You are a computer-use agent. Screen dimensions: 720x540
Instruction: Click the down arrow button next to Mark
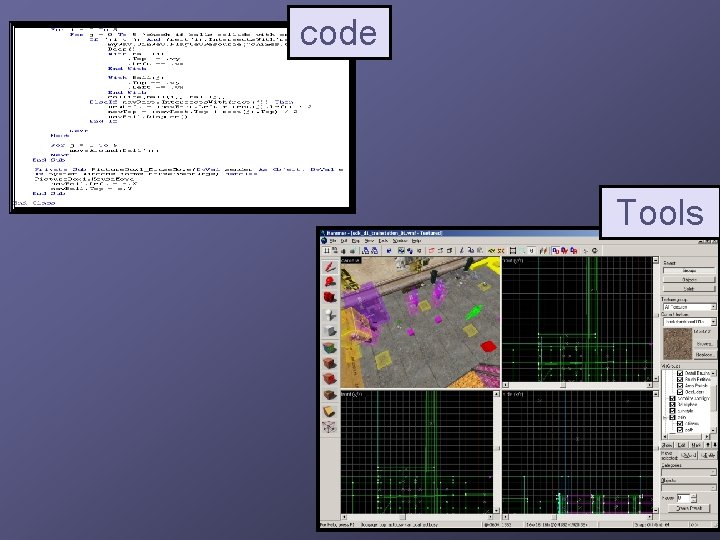click(x=714, y=445)
